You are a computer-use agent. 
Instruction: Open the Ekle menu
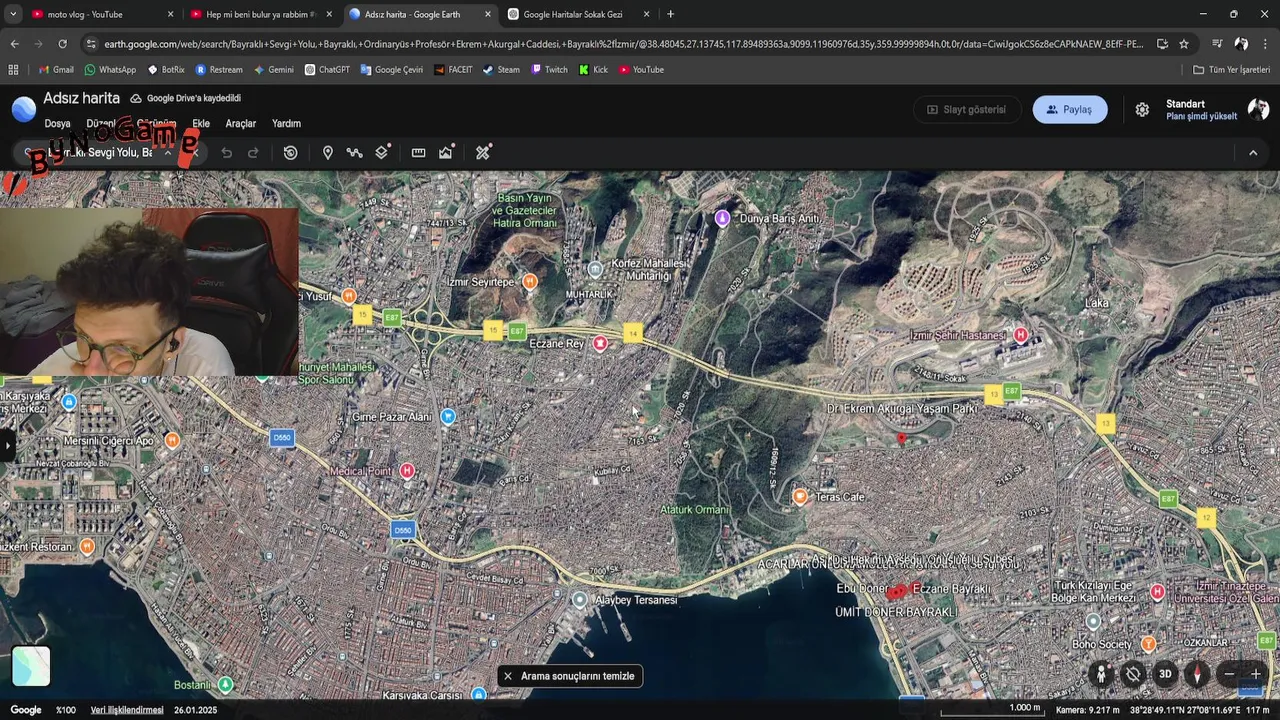[x=201, y=124]
